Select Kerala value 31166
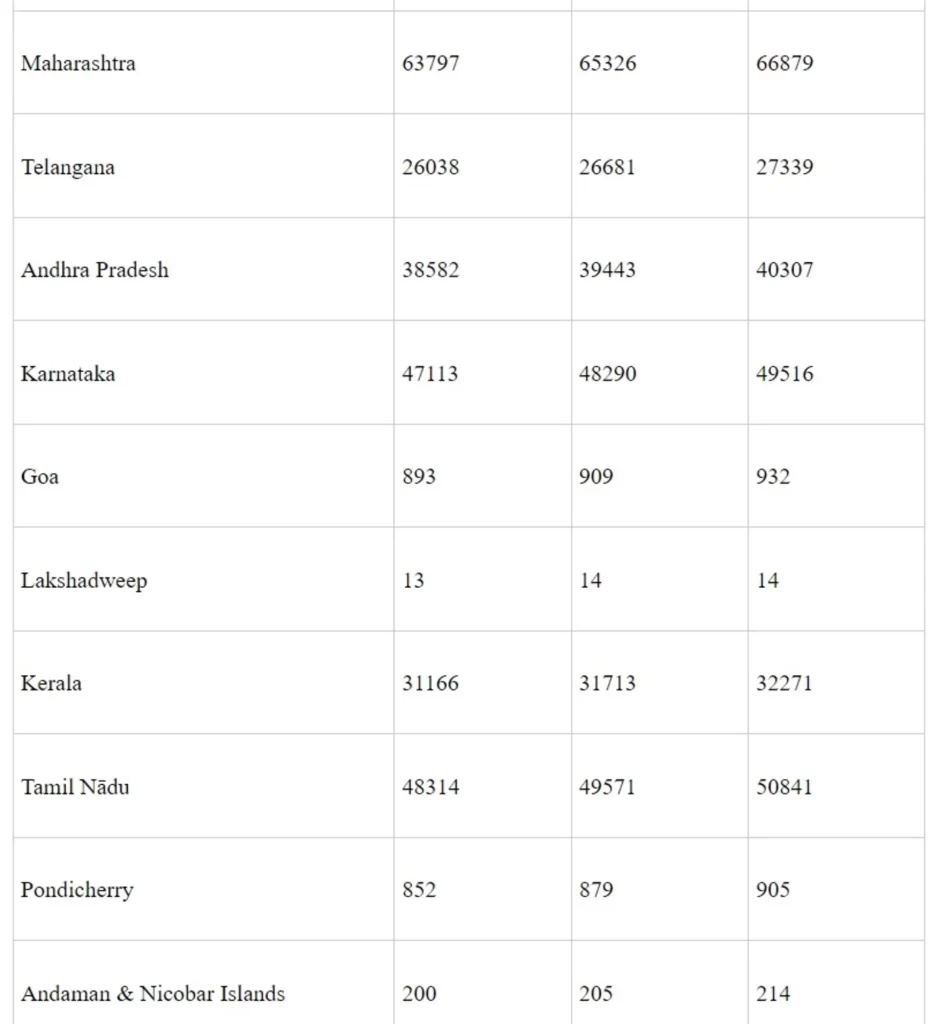 click(x=431, y=684)
